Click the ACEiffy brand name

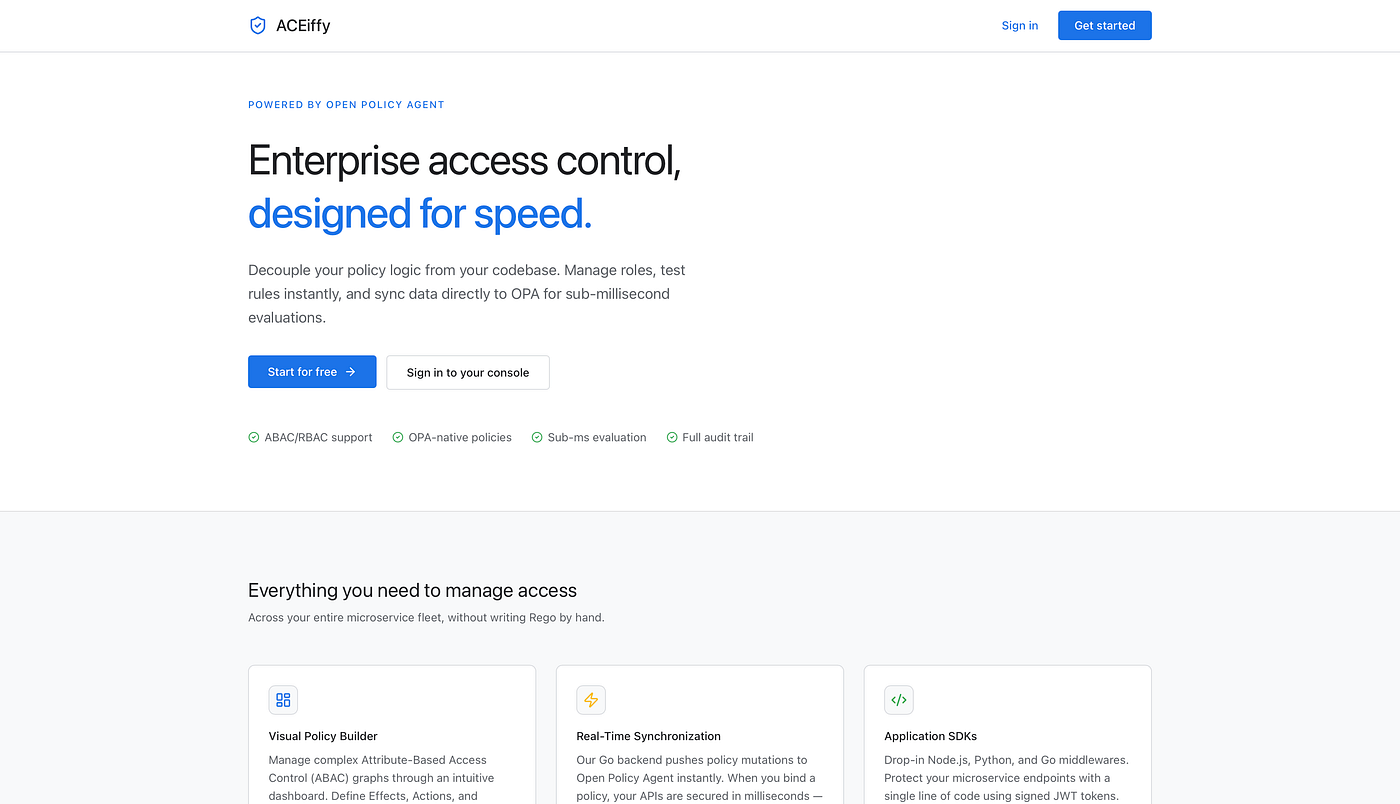(303, 26)
